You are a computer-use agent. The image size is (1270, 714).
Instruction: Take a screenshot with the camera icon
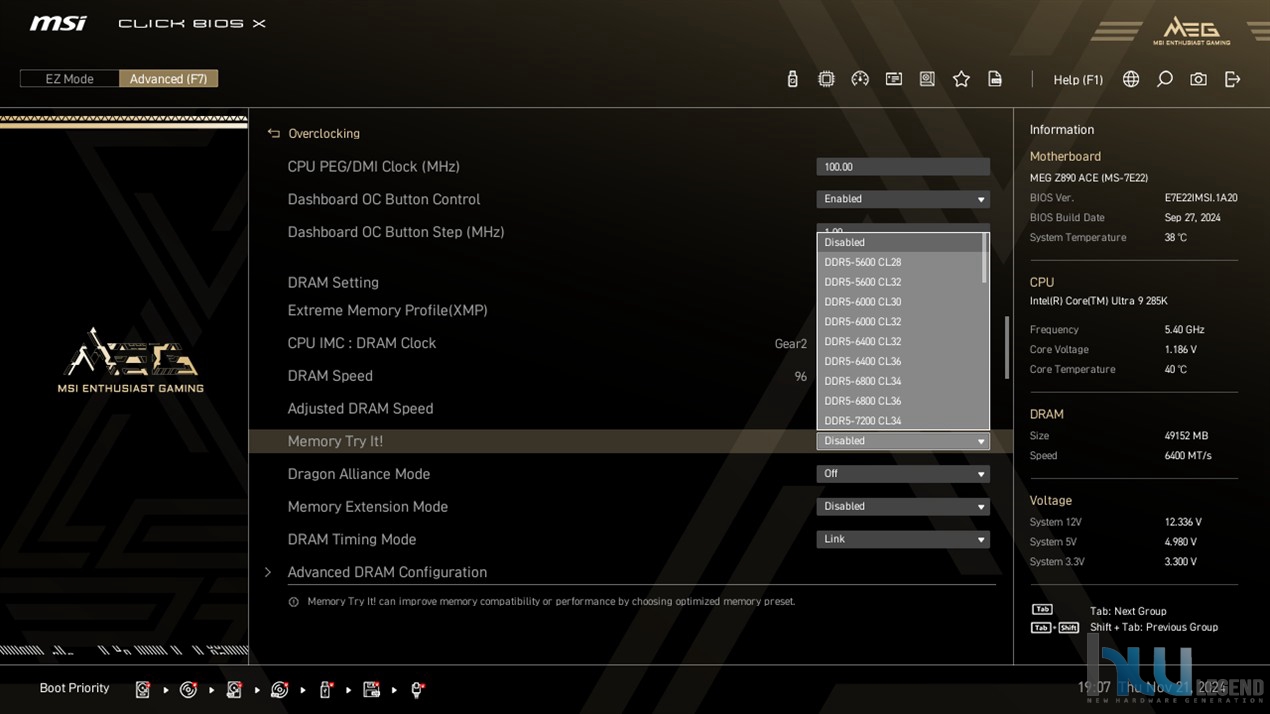coord(1198,79)
